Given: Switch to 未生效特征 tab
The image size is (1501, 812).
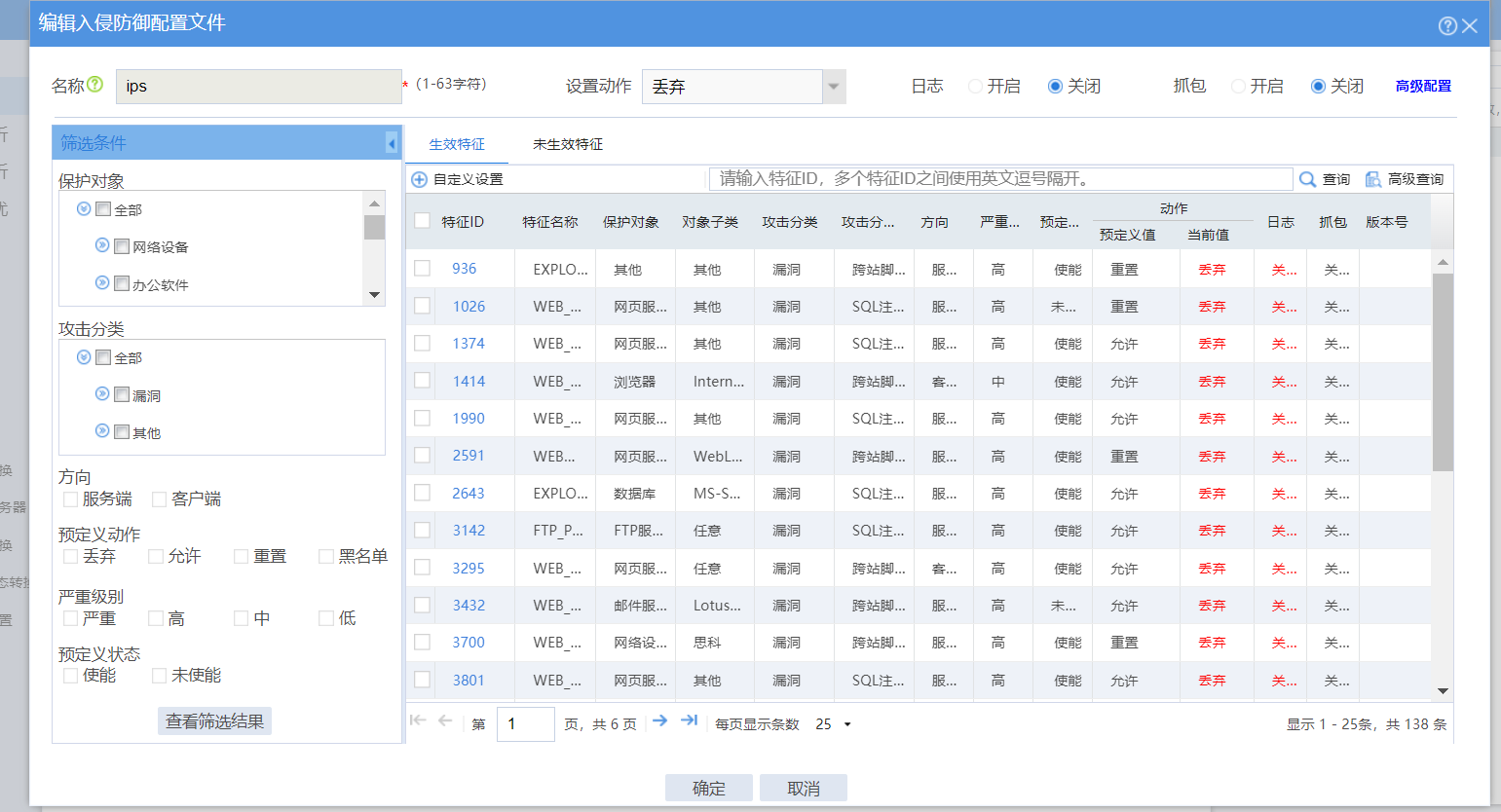Looking at the screenshot, I should tap(568, 144).
